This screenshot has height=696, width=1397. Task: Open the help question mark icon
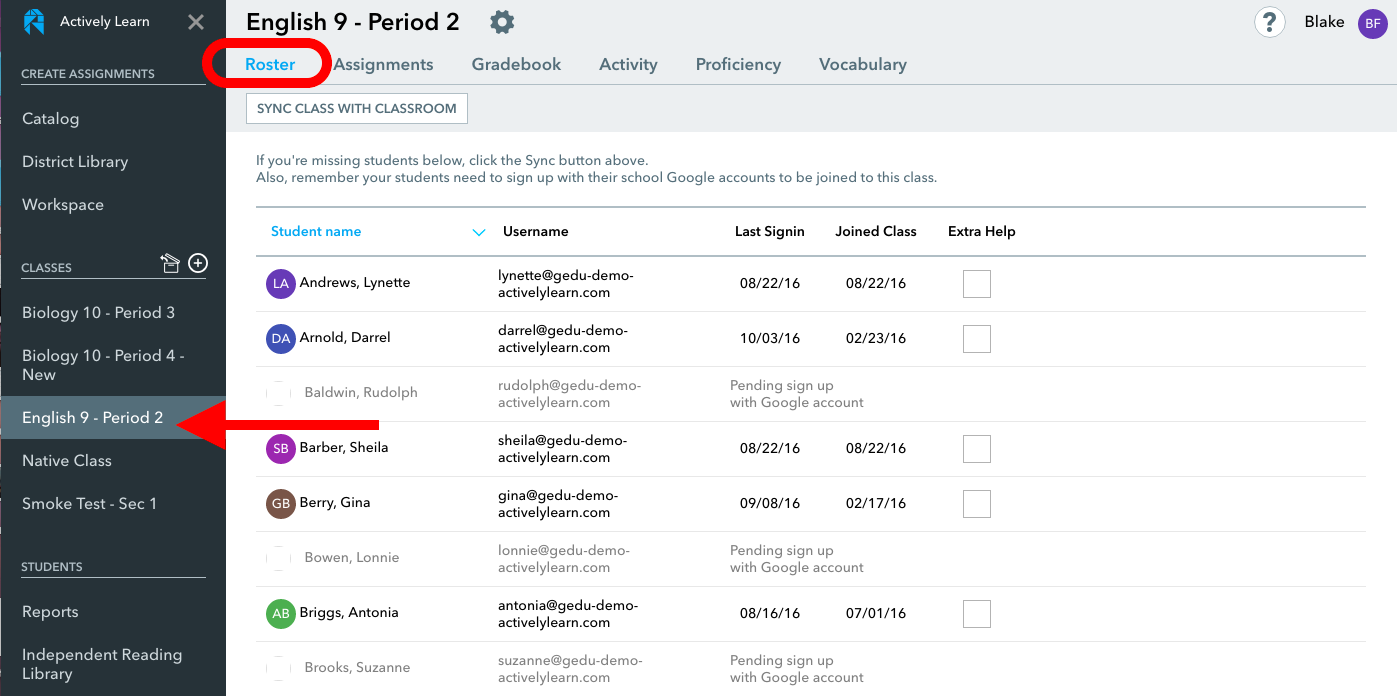(1270, 22)
